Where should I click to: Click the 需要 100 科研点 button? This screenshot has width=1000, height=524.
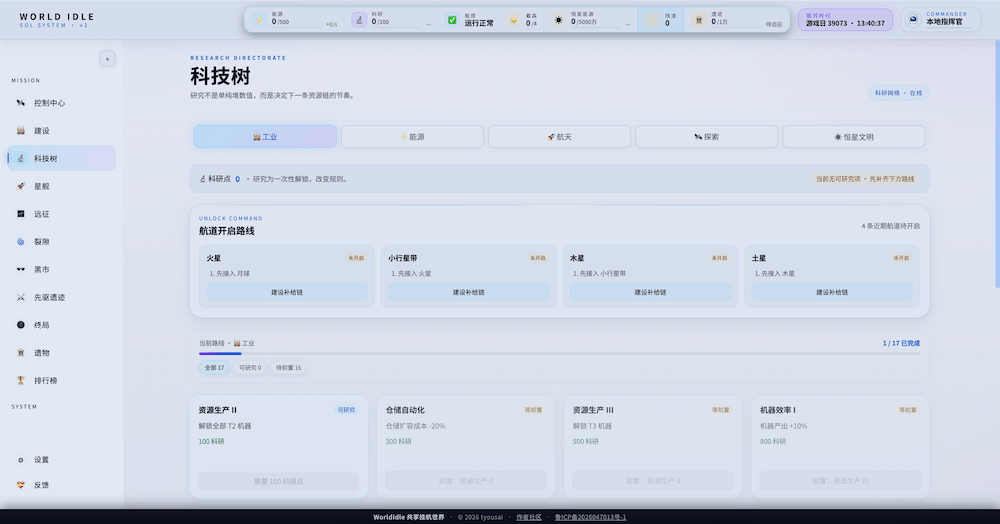pos(279,481)
